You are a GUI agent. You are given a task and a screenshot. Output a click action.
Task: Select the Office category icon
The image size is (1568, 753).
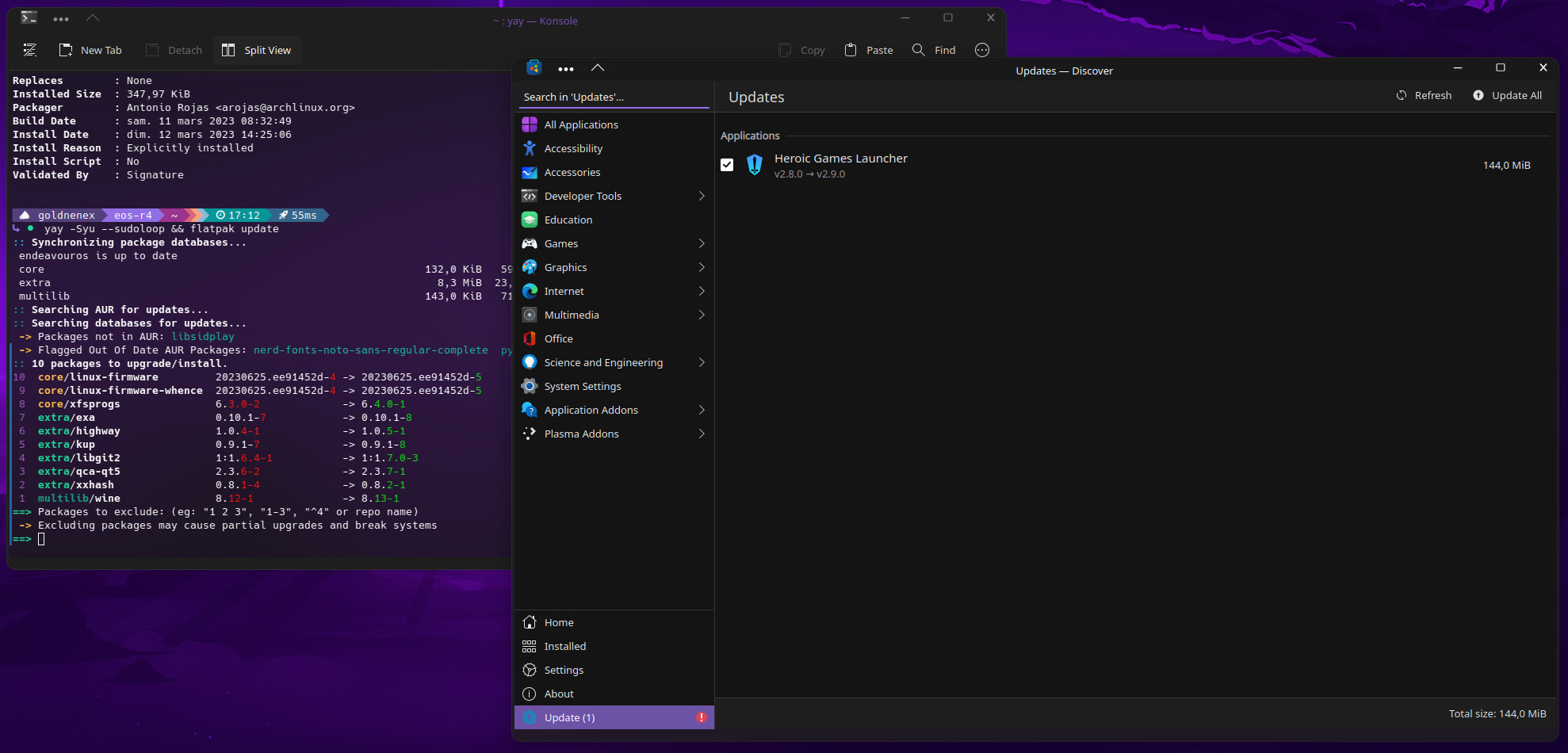530,338
